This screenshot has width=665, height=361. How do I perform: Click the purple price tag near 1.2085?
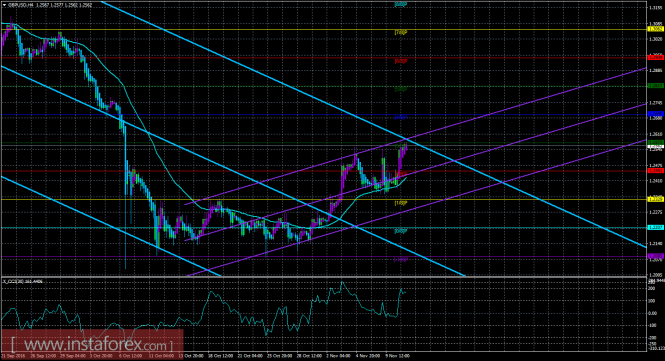[655, 256]
